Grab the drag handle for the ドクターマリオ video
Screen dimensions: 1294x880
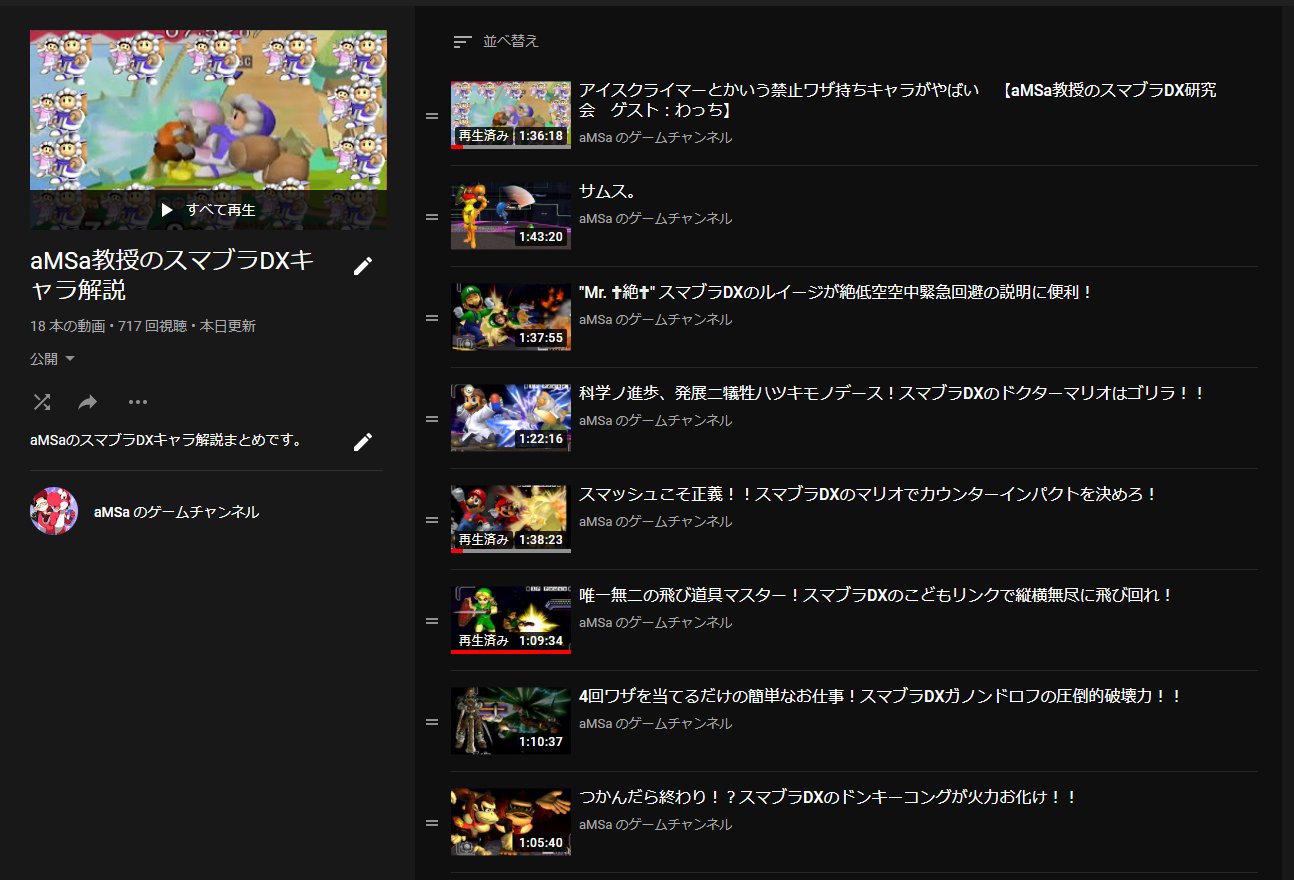[x=432, y=419]
